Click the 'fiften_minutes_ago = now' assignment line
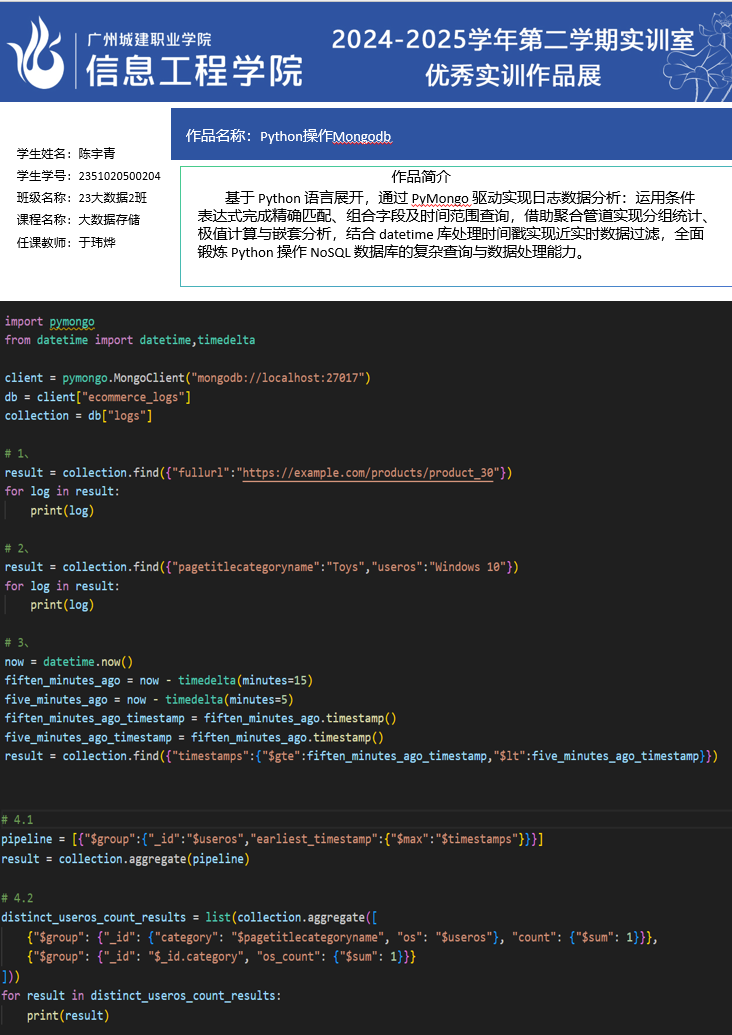The height and width of the screenshot is (1035, 732). click(158, 680)
